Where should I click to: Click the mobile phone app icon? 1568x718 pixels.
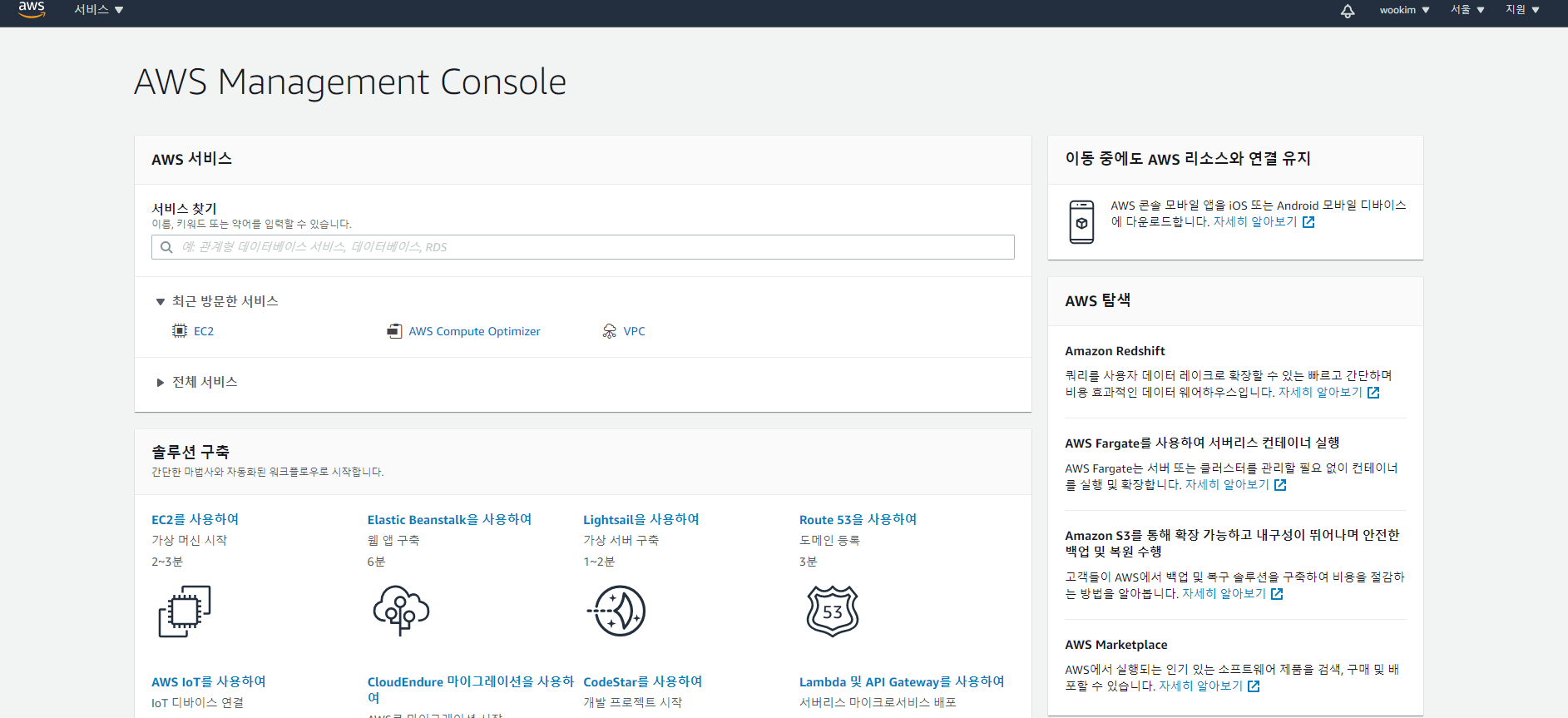tap(1081, 222)
